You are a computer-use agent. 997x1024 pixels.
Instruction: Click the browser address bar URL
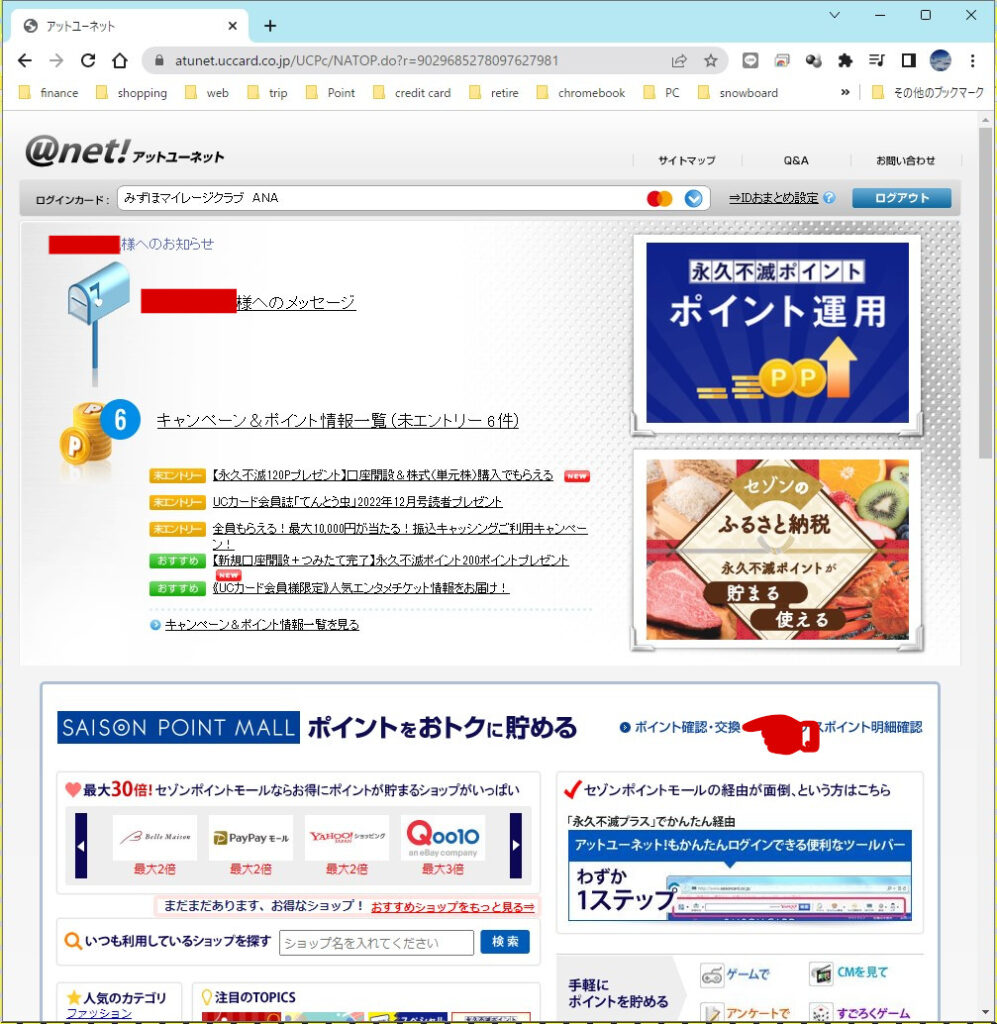(x=366, y=61)
